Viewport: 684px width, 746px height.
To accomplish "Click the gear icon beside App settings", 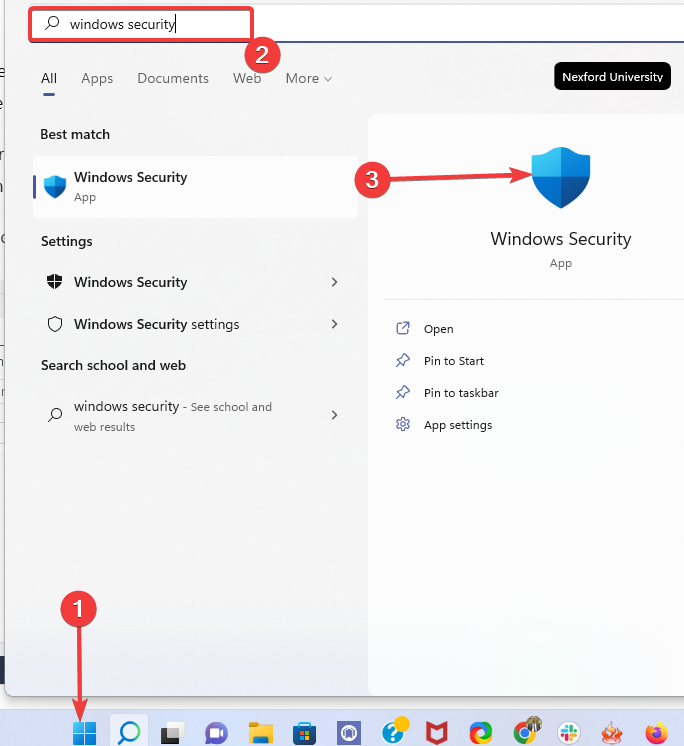I will click(403, 424).
